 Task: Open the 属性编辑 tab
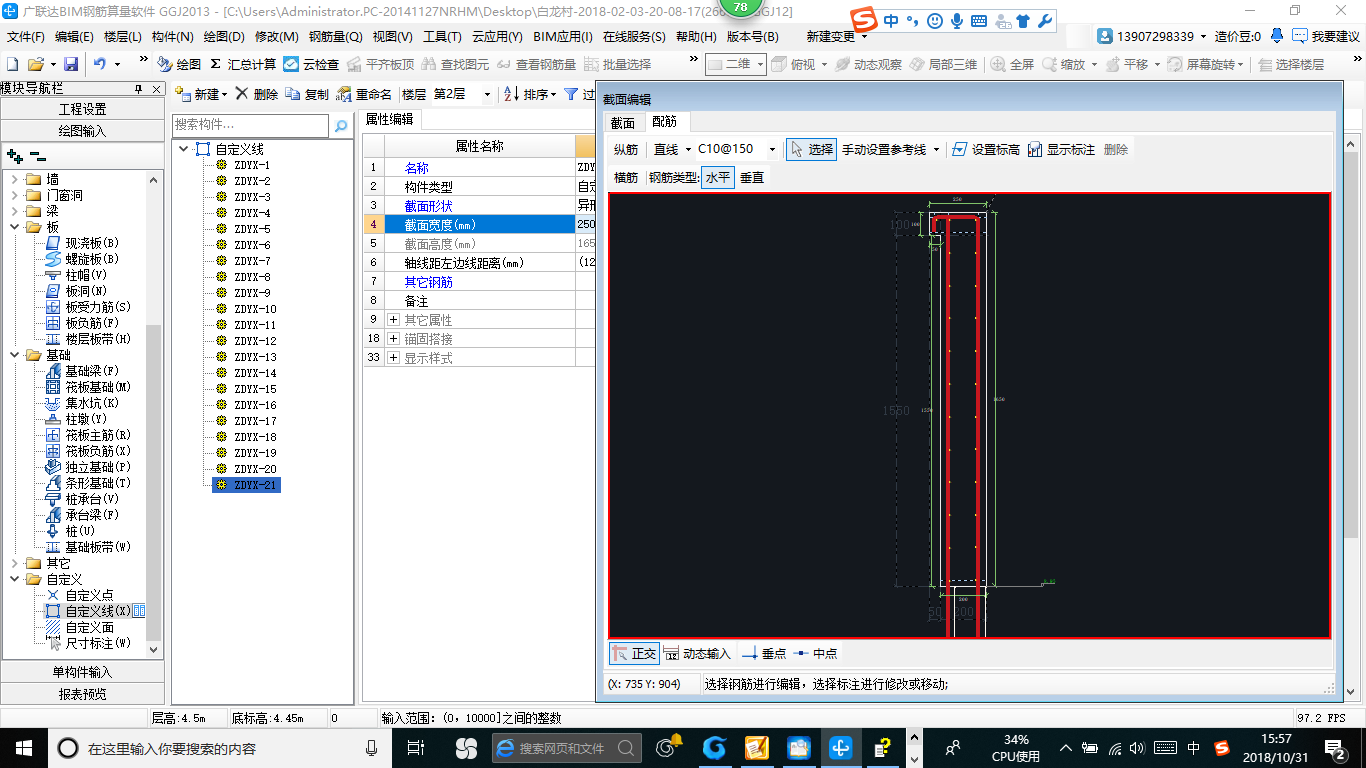389,119
